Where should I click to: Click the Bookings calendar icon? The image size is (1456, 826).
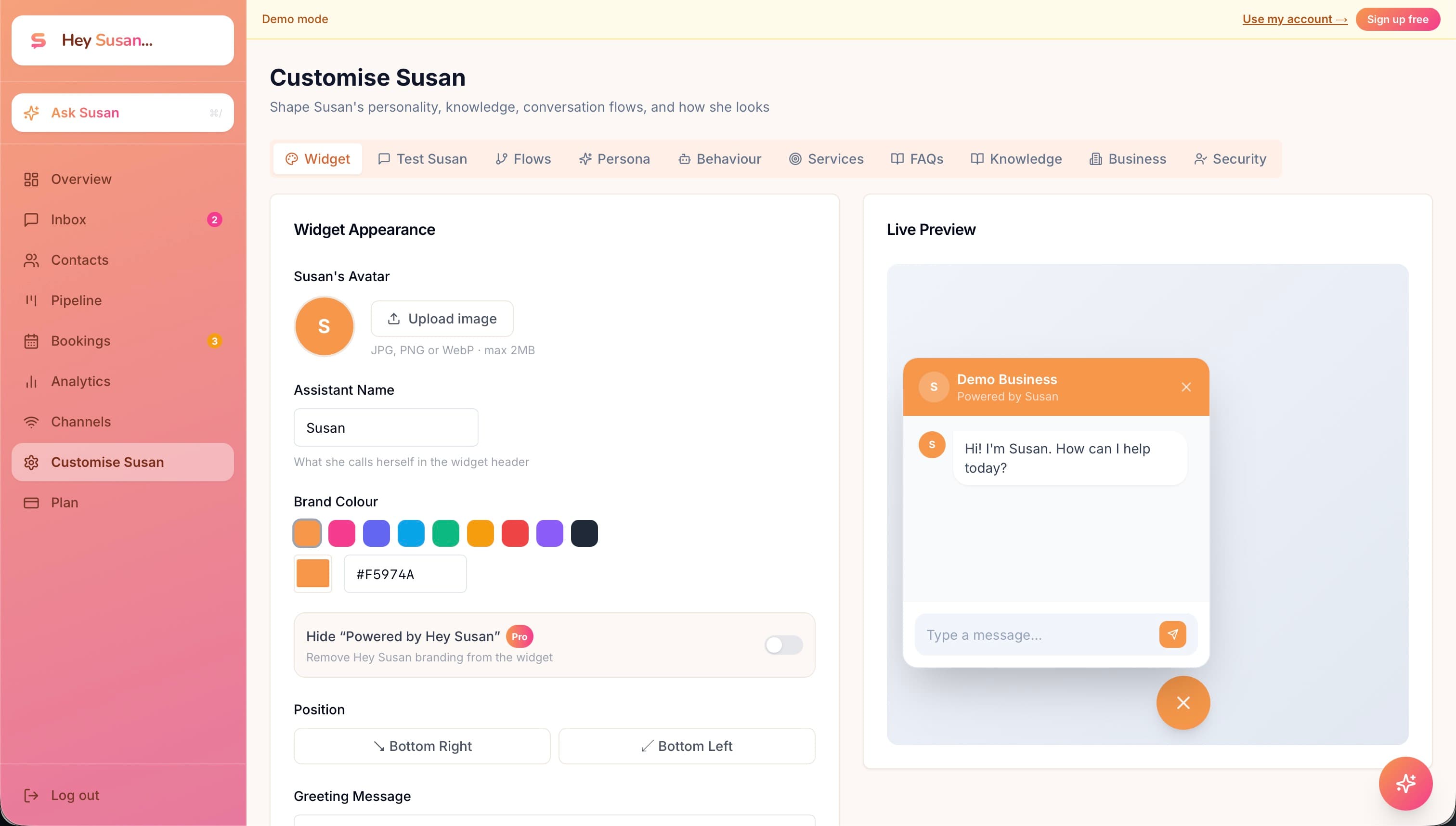coord(31,341)
